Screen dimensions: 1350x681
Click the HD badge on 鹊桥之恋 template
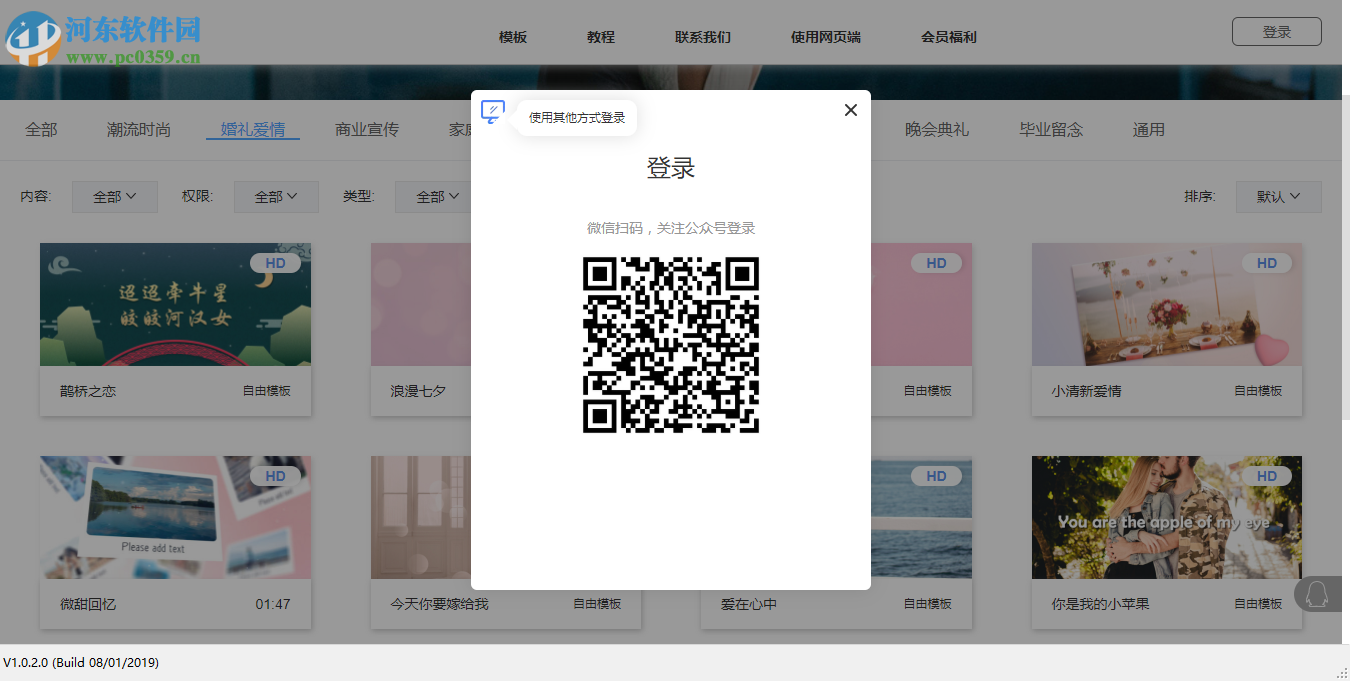275,262
